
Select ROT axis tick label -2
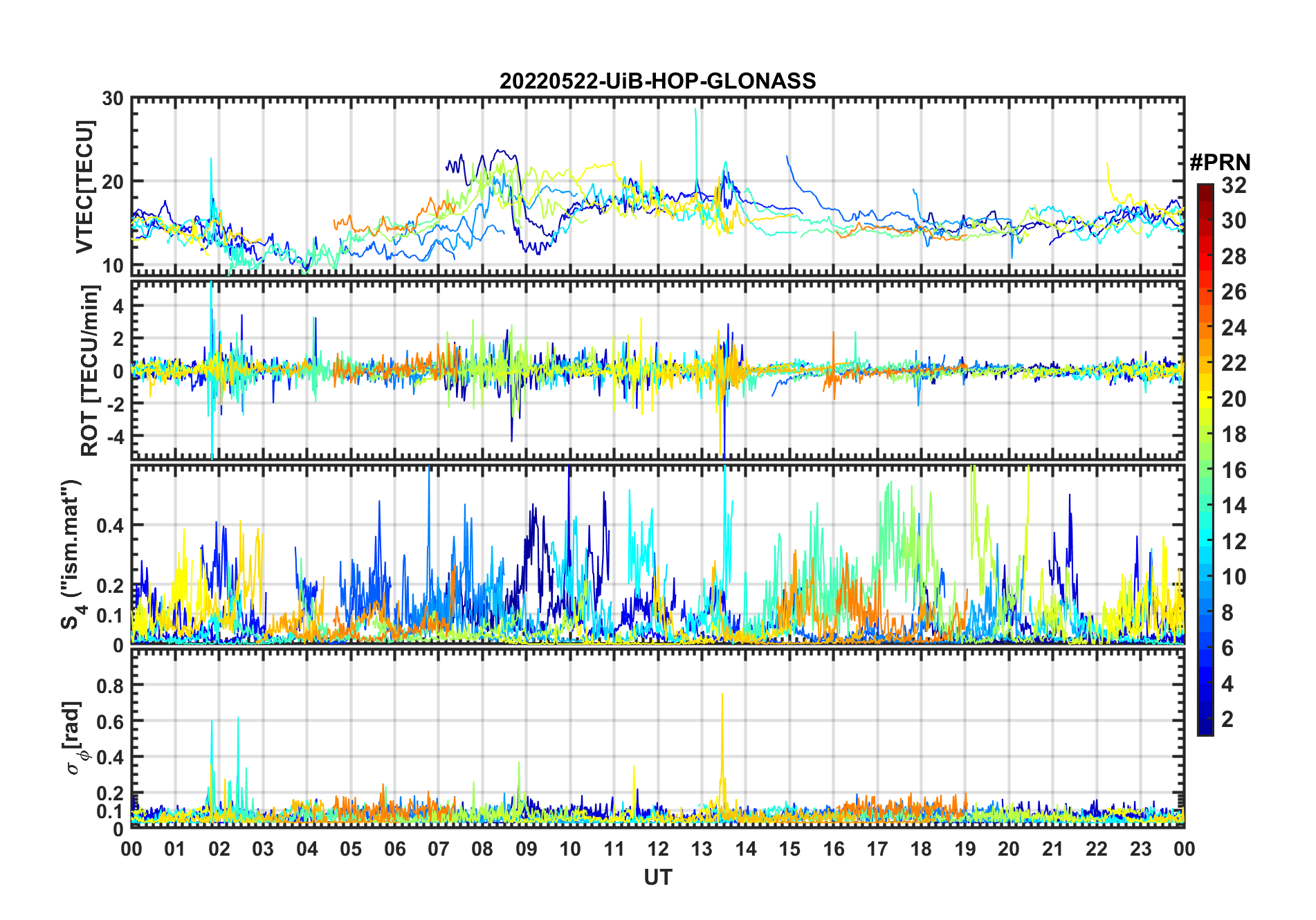click(x=115, y=403)
